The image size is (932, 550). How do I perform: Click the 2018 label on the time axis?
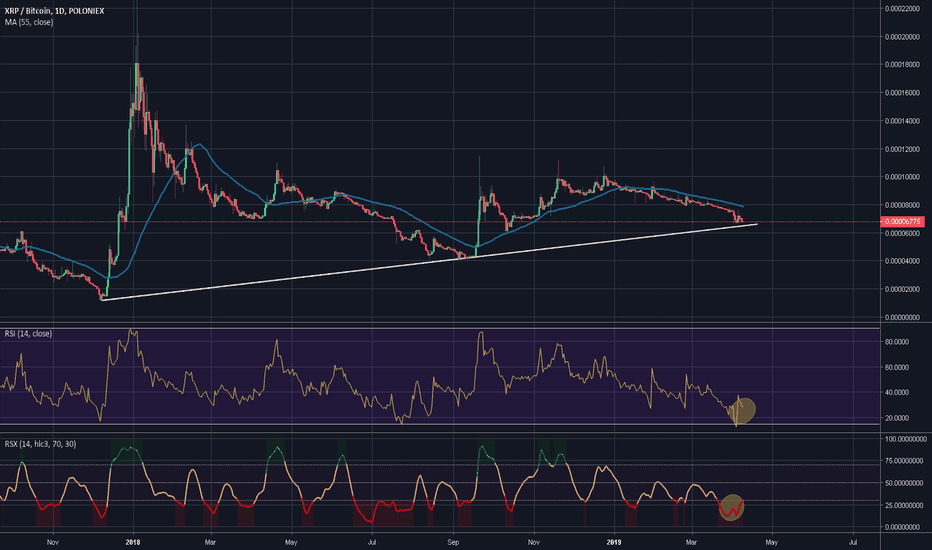point(133,542)
